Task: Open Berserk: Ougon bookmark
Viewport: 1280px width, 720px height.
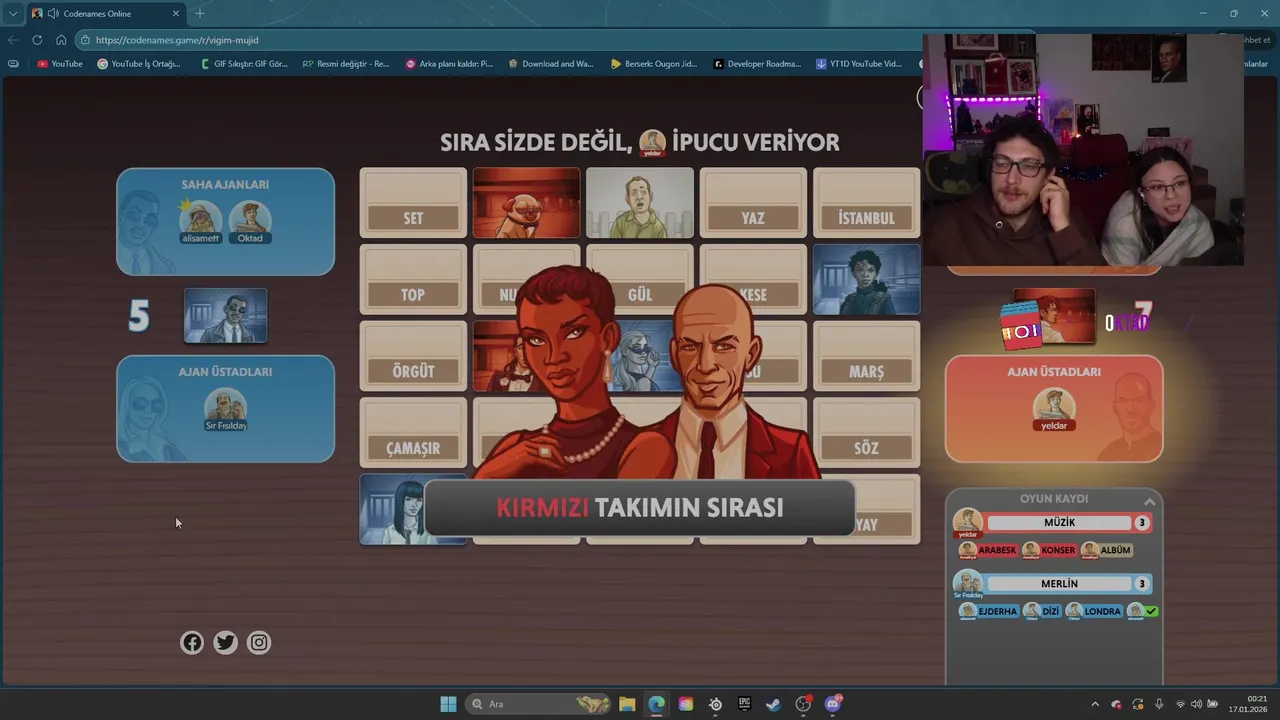Action: (654, 64)
